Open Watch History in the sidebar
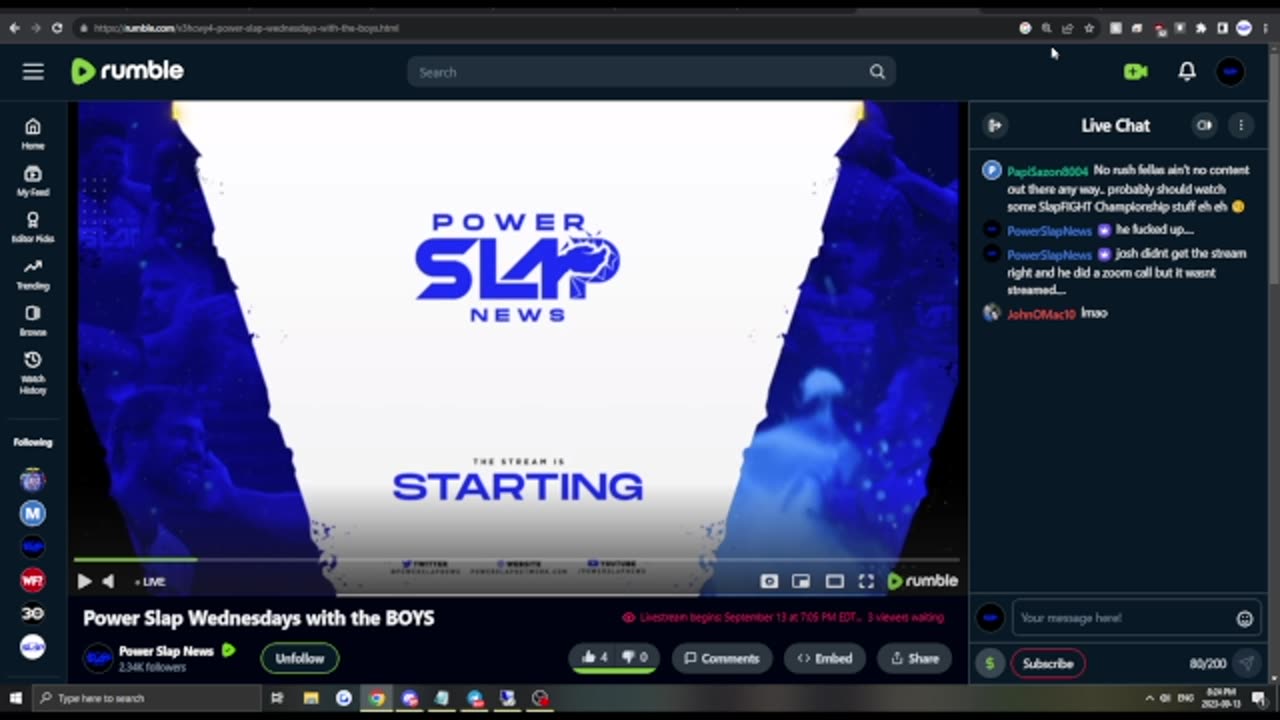The height and width of the screenshot is (720, 1280). click(x=33, y=372)
